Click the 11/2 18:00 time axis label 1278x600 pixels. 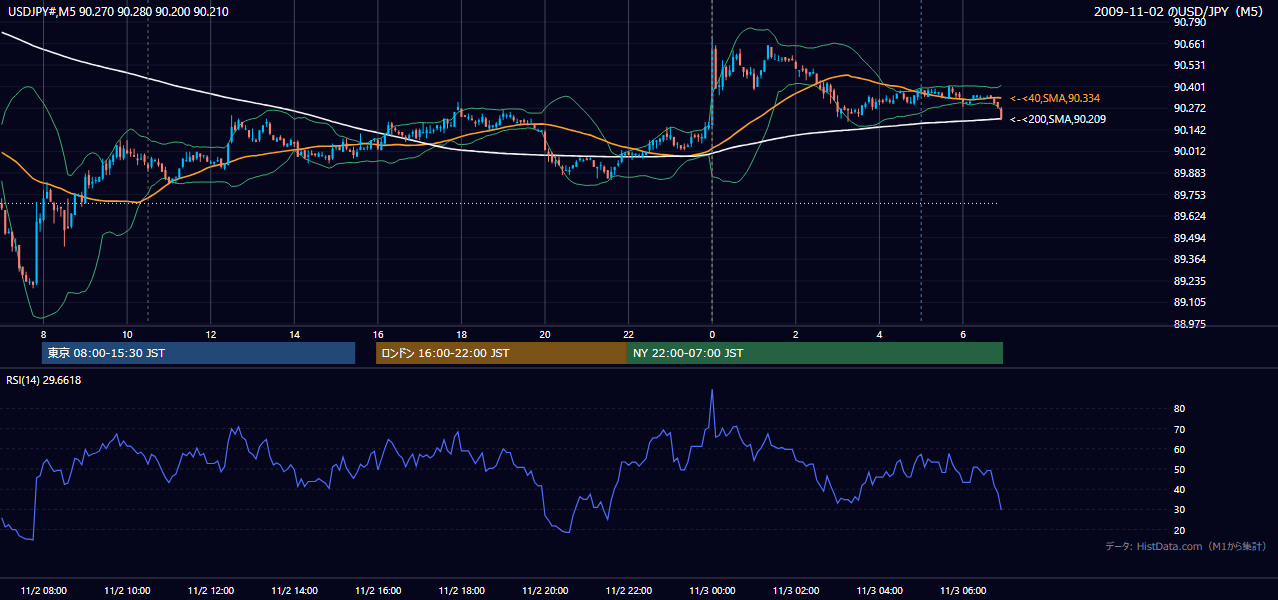pyautogui.click(x=461, y=590)
